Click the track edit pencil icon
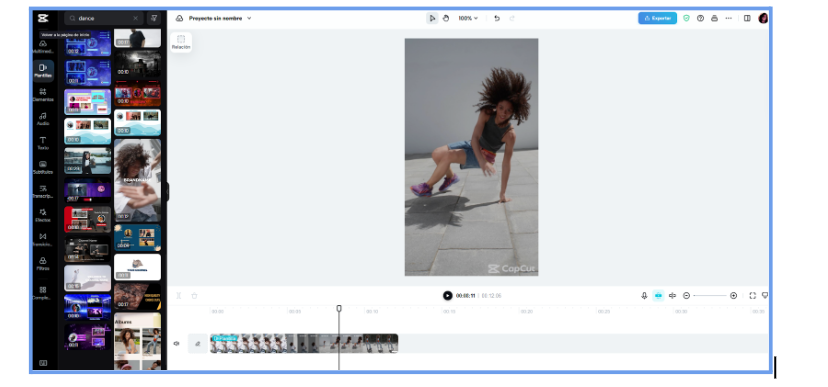This screenshot has height=387, width=828. 198,344
